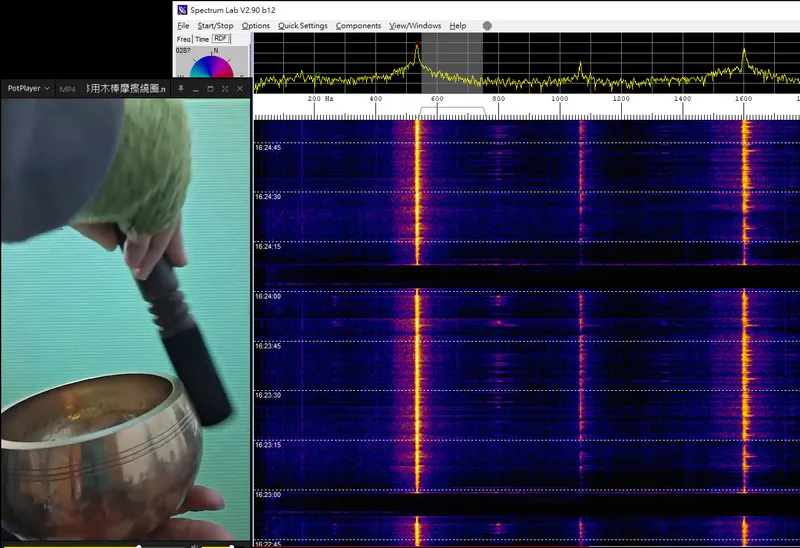
Task: Click the red peak marker in spectrum graph
Action: [x=417, y=42]
